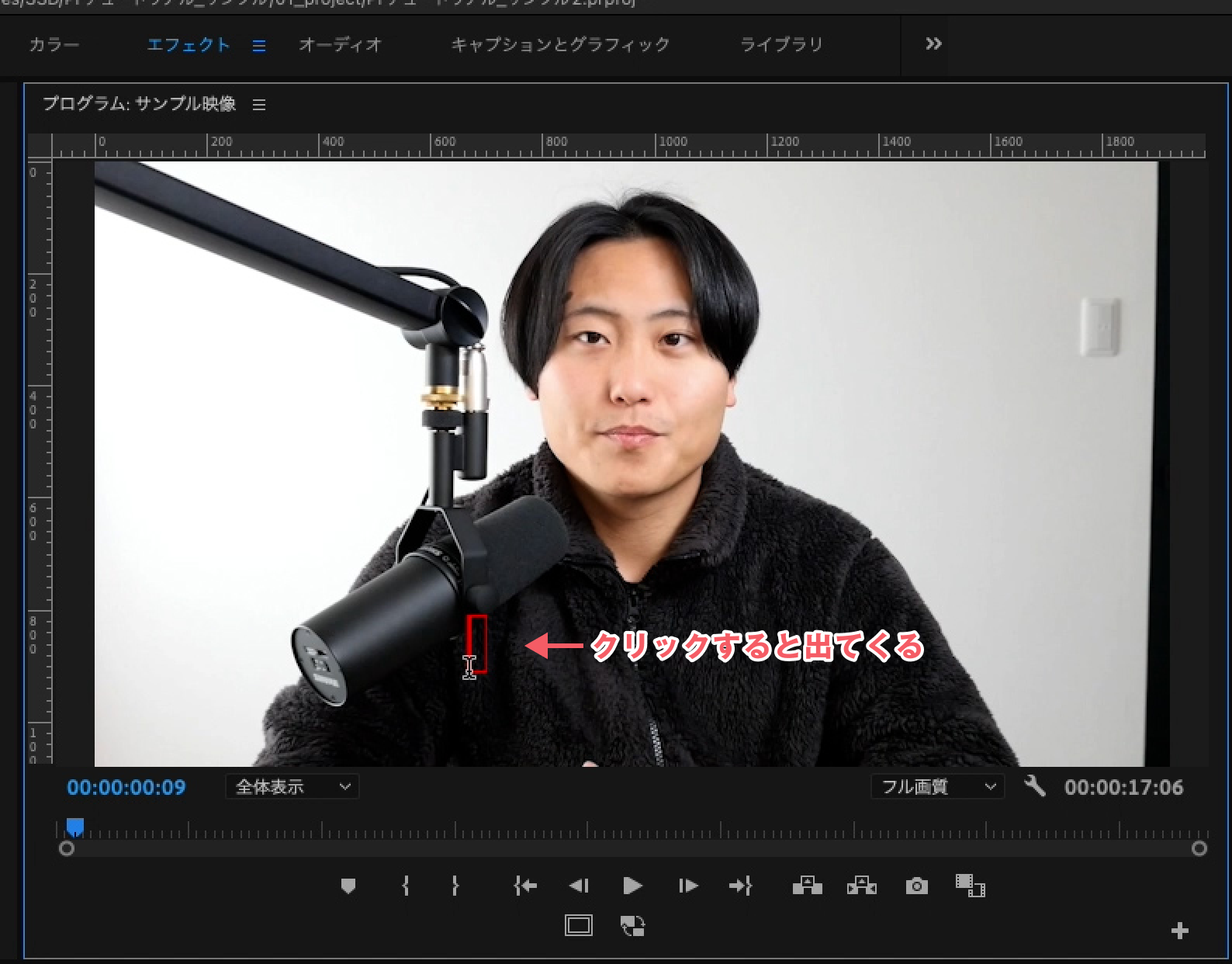Step forward one frame
Image resolution: width=1232 pixels, height=964 pixels.
click(687, 886)
